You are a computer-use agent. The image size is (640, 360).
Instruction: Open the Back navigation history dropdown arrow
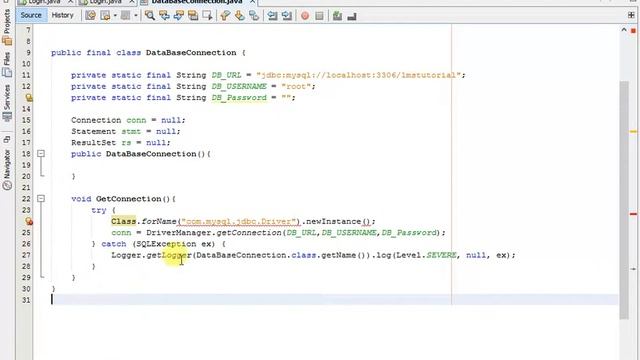point(115,16)
